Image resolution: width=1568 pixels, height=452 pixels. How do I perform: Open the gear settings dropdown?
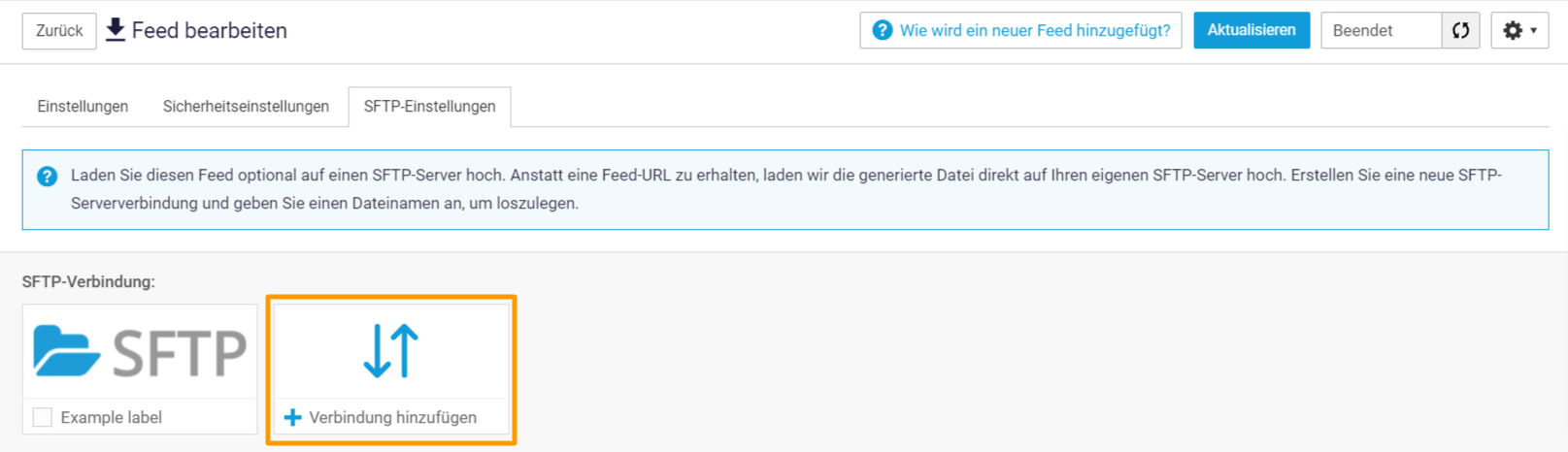[x=1519, y=30]
